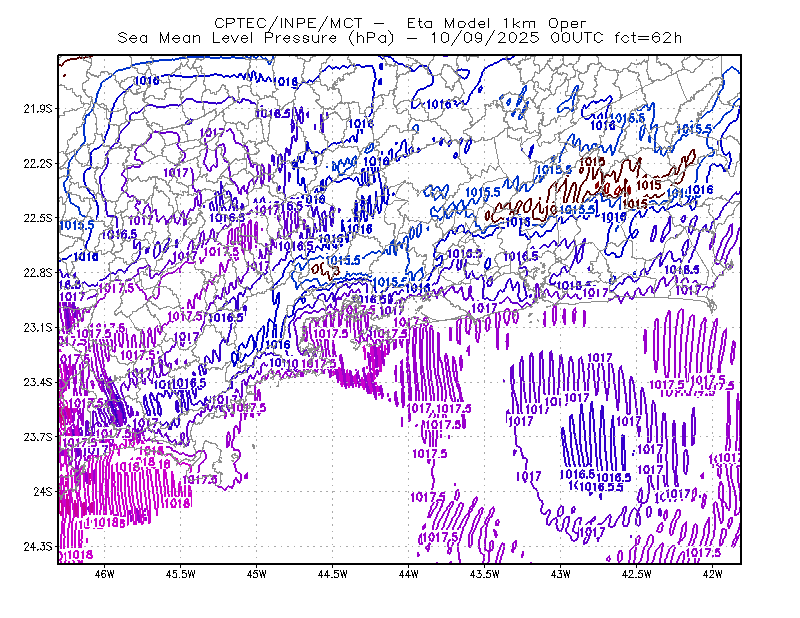
Task: Click the 44.5W longitude axis label
Action: pos(333,574)
